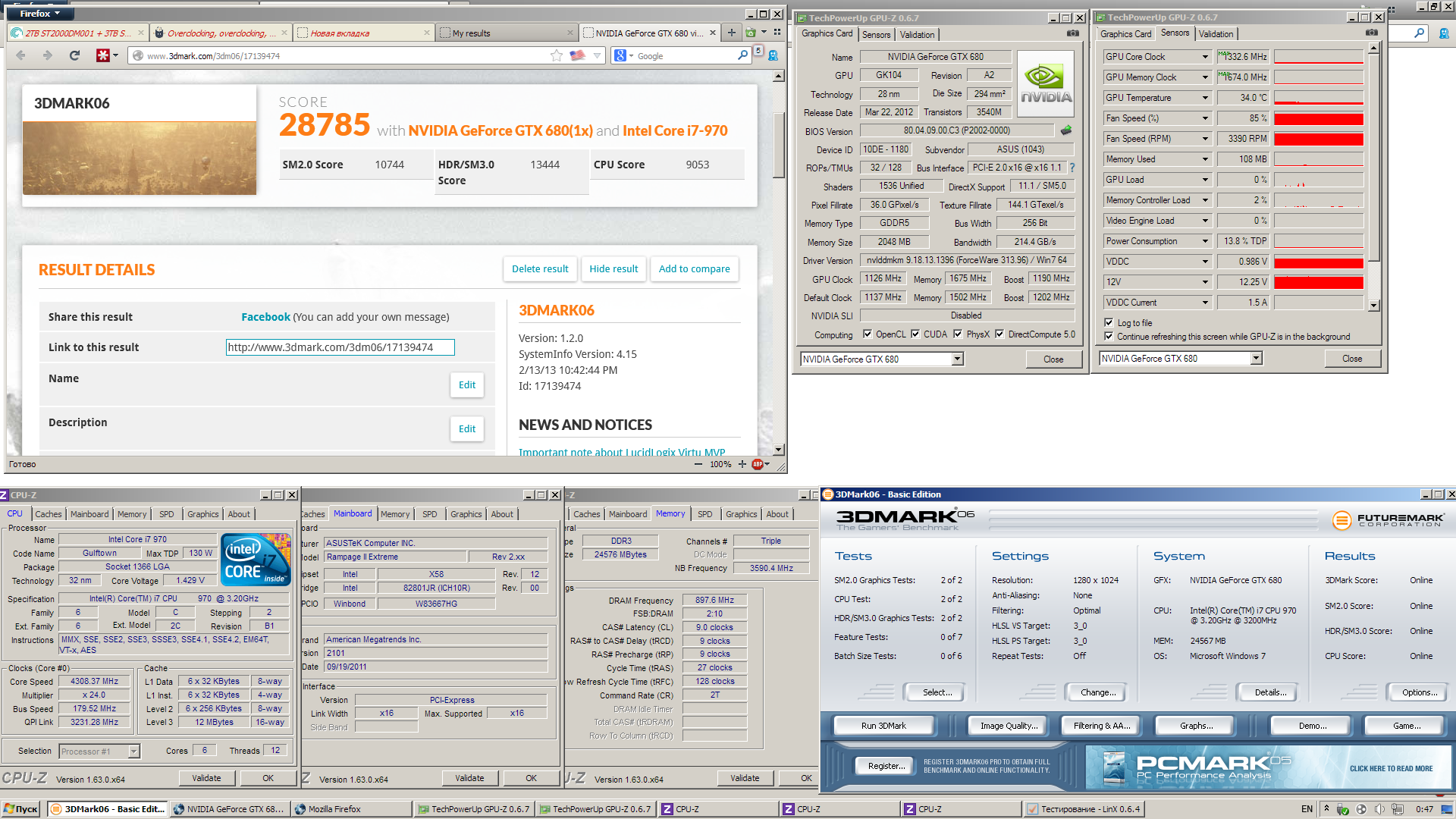Viewport: 1456px width, 819px height.
Task: Click the NVIDIA logo in GPU-Z
Action: click(x=1046, y=83)
